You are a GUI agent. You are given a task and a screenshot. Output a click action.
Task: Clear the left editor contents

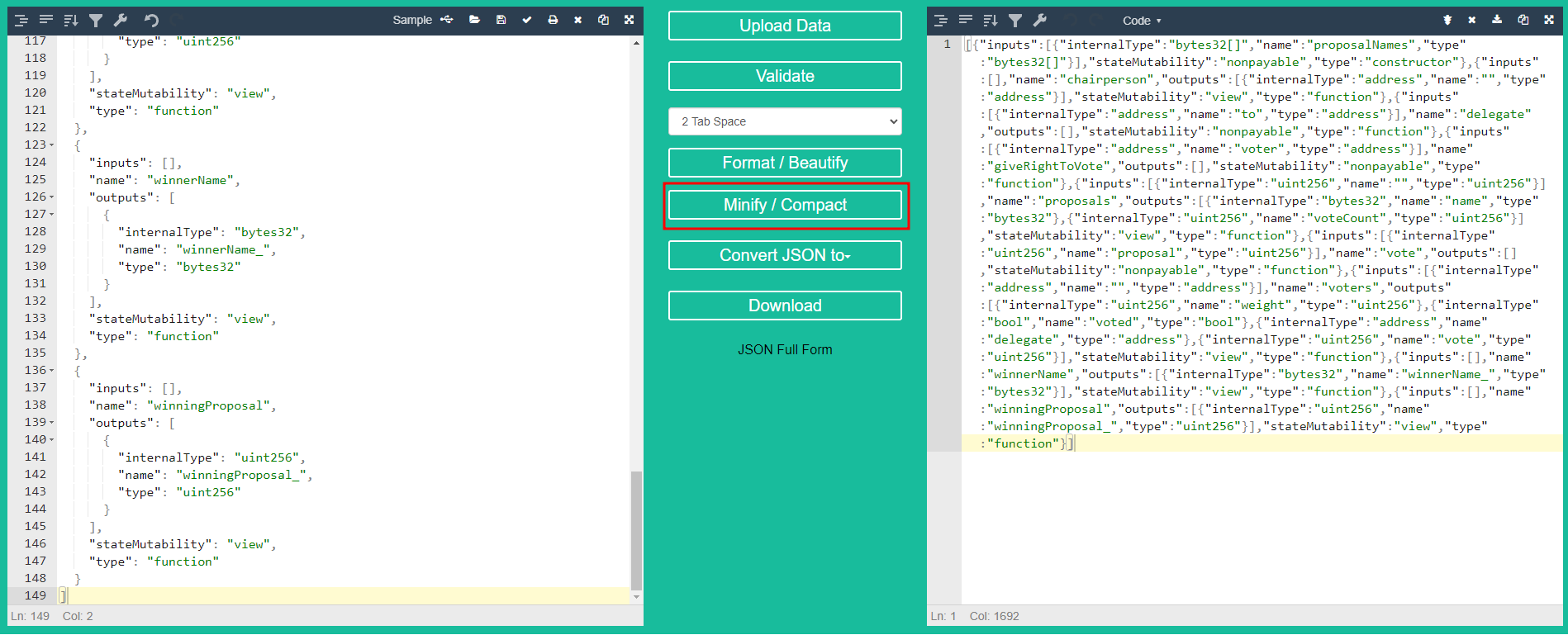coord(577,20)
